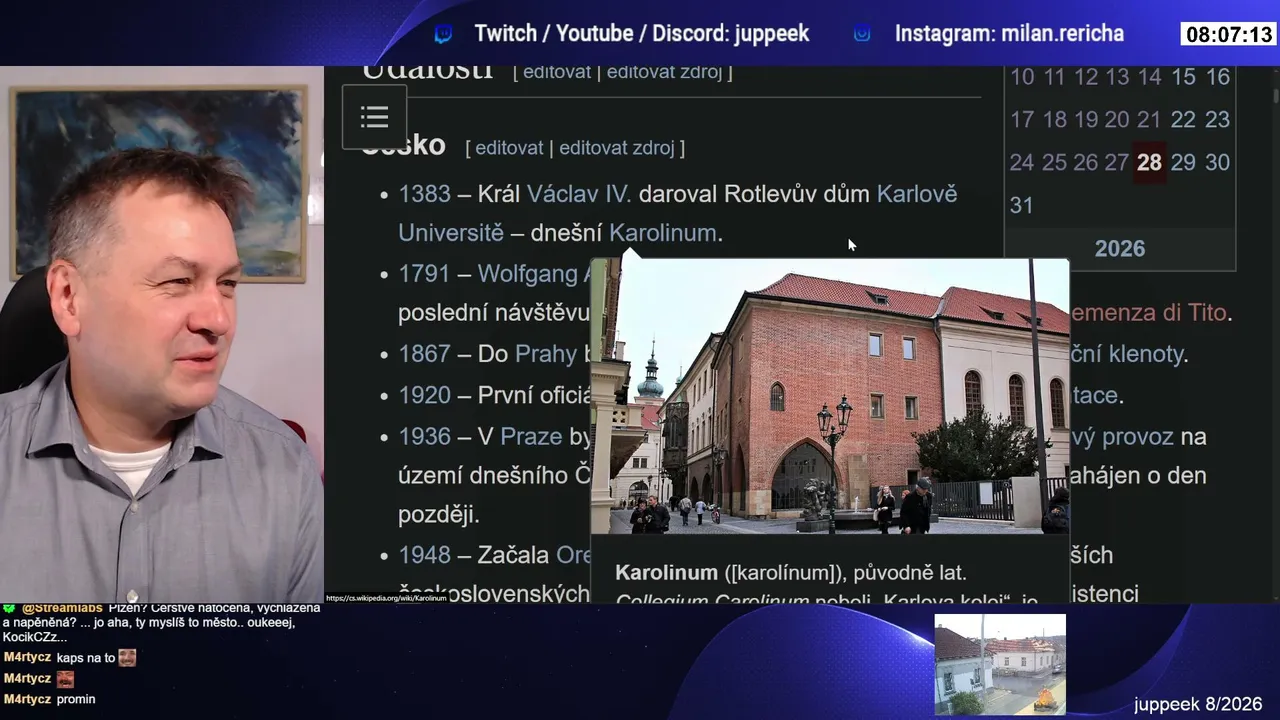1280x720 pixels.
Task: Follow the Prahy link in 1867 entry
Action: pyautogui.click(x=546, y=354)
